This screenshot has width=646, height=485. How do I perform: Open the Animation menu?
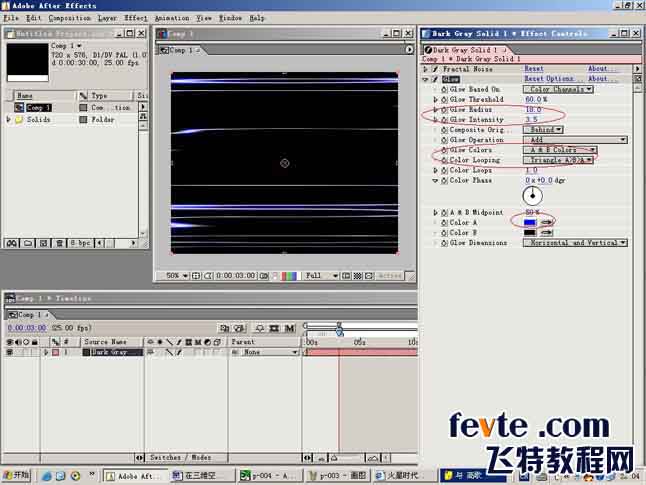click(x=172, y=18)
